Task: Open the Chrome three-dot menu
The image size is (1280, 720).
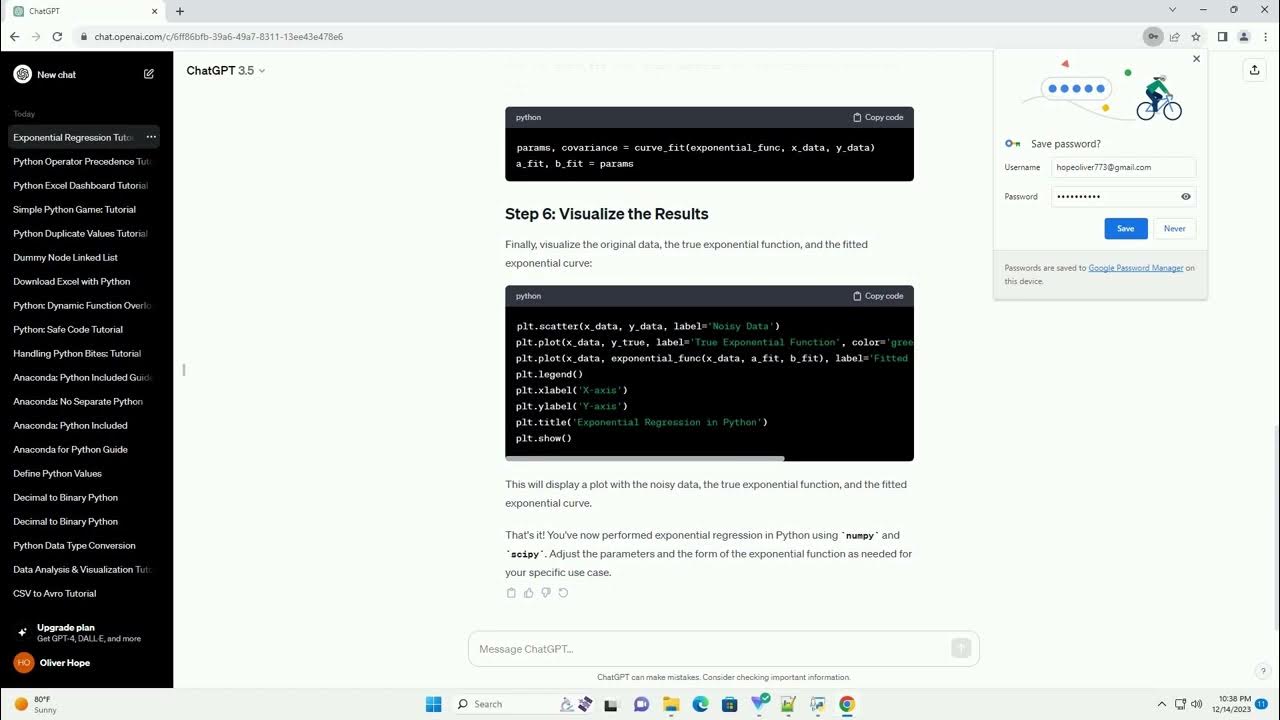Action: [1264, 37]
